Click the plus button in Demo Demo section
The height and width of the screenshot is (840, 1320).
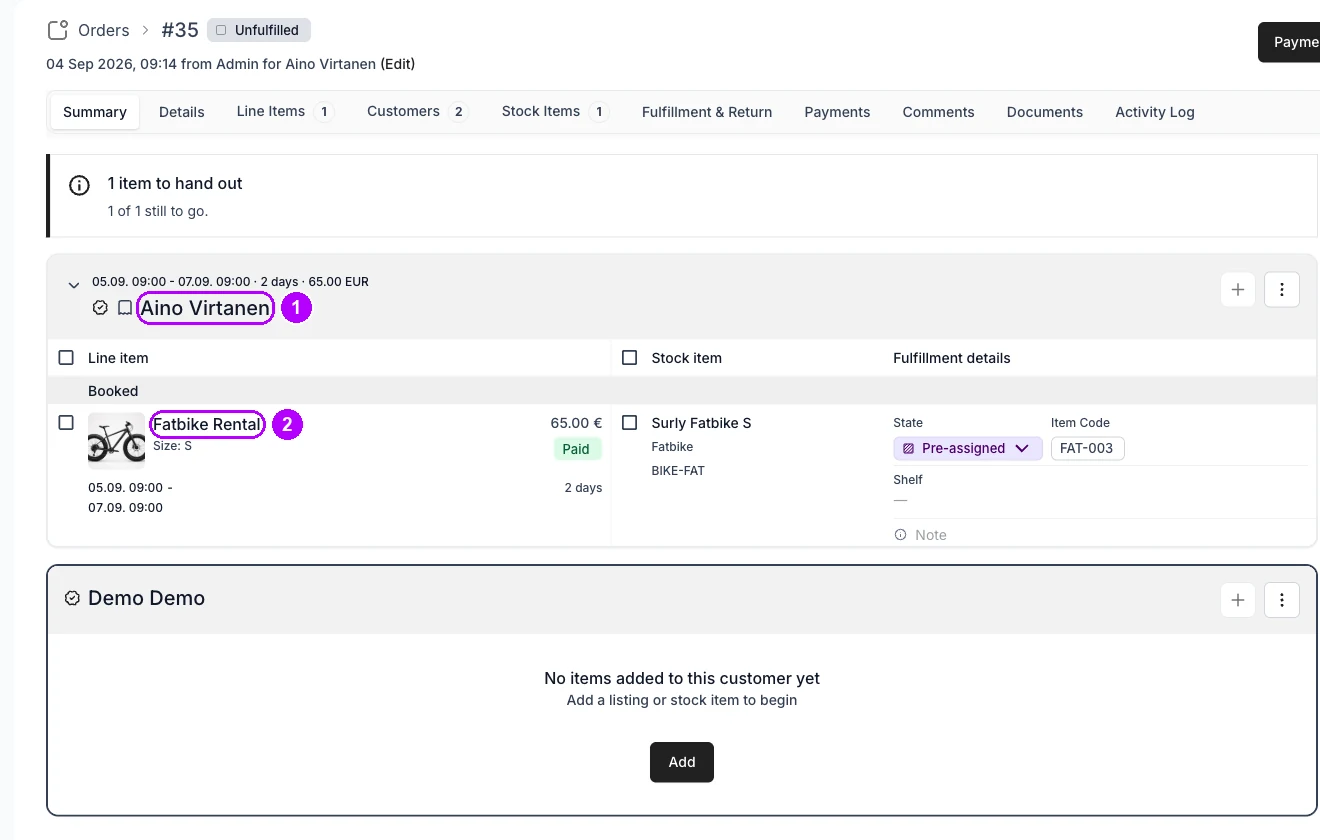[x=1238, y=600]
